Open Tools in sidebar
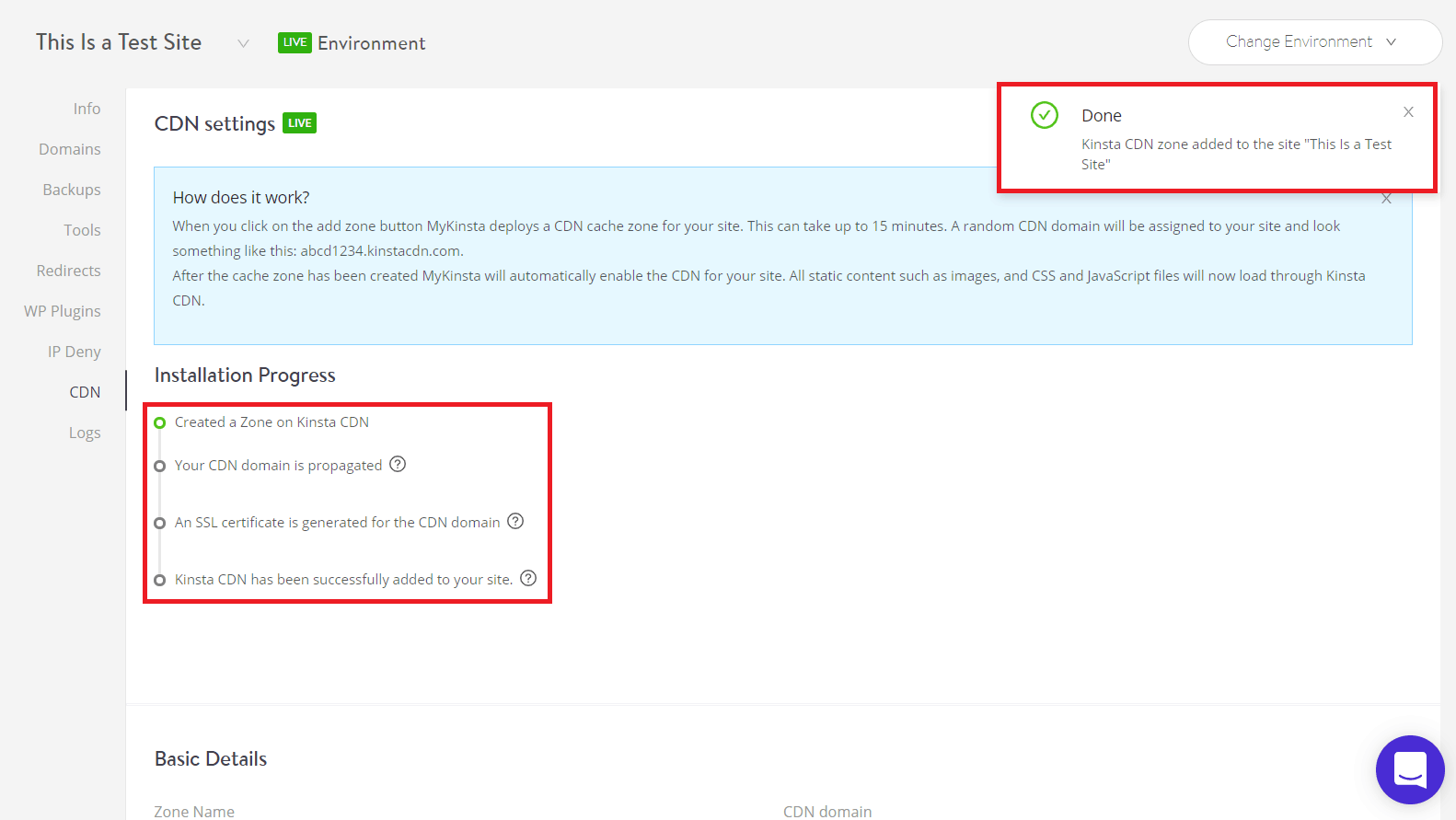Image resolution: width=1456 pixels, height=820 pixels. pos(82,230)
